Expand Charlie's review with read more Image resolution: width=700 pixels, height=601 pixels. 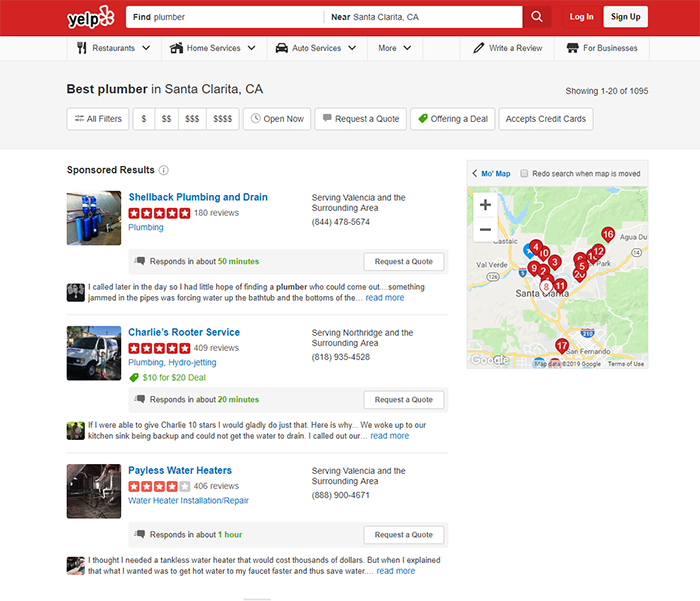click(x=390, y=436)
